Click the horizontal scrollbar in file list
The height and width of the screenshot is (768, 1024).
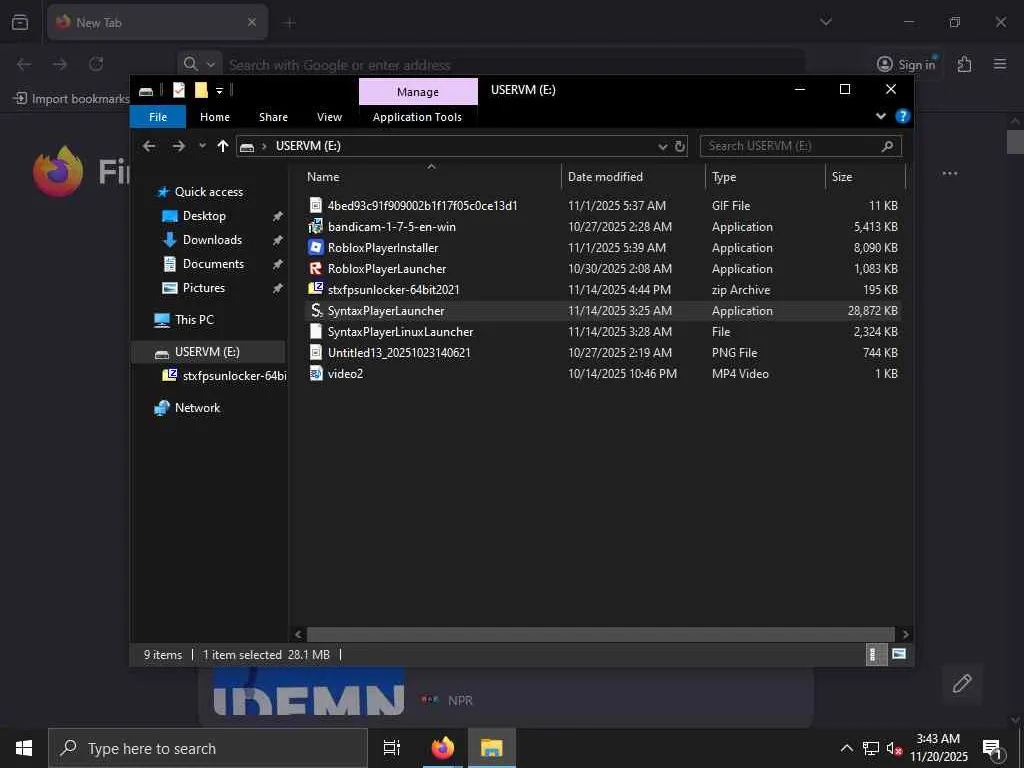tap(600, 635)
